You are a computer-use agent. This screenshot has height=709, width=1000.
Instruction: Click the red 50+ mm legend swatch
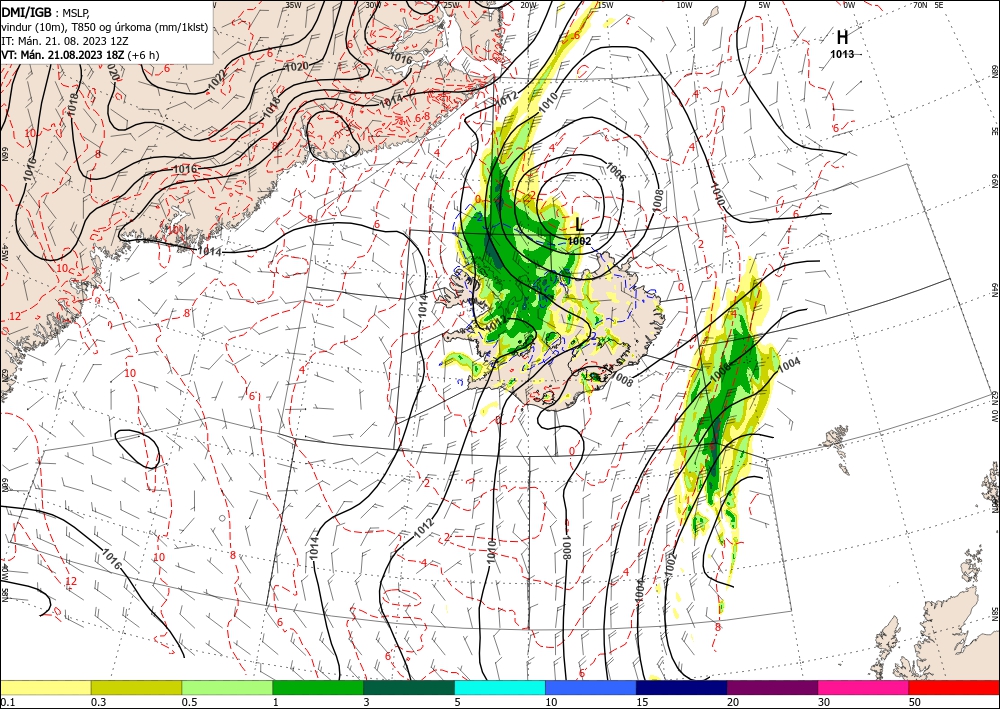point(954,687)
